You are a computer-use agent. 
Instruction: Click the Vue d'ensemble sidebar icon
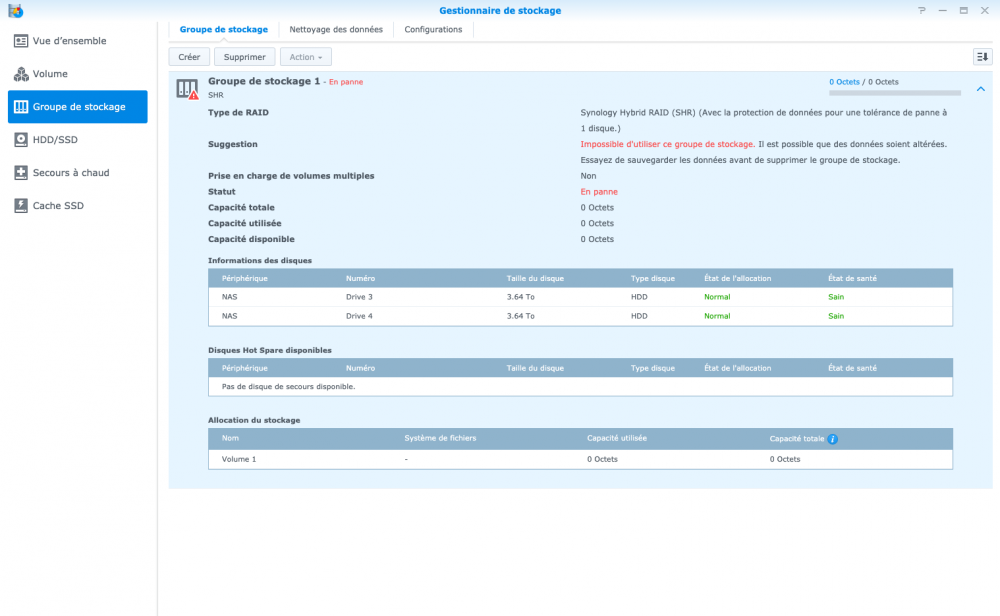tap(21, 41)
